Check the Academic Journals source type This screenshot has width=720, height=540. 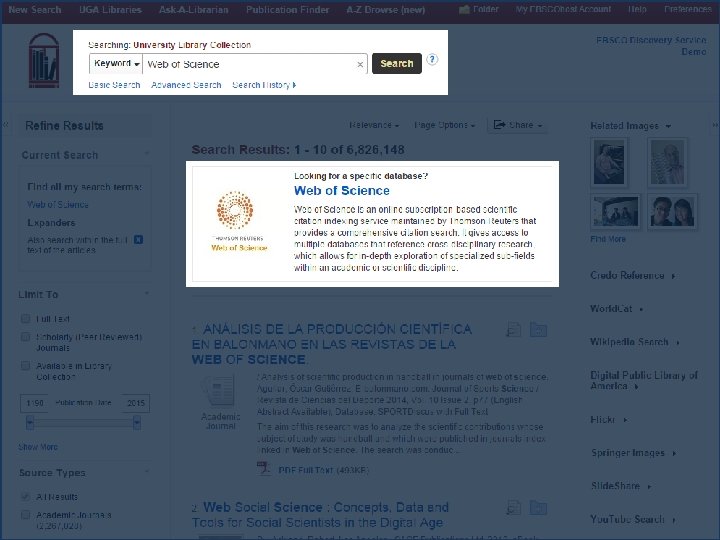click(x=26, y=515)
